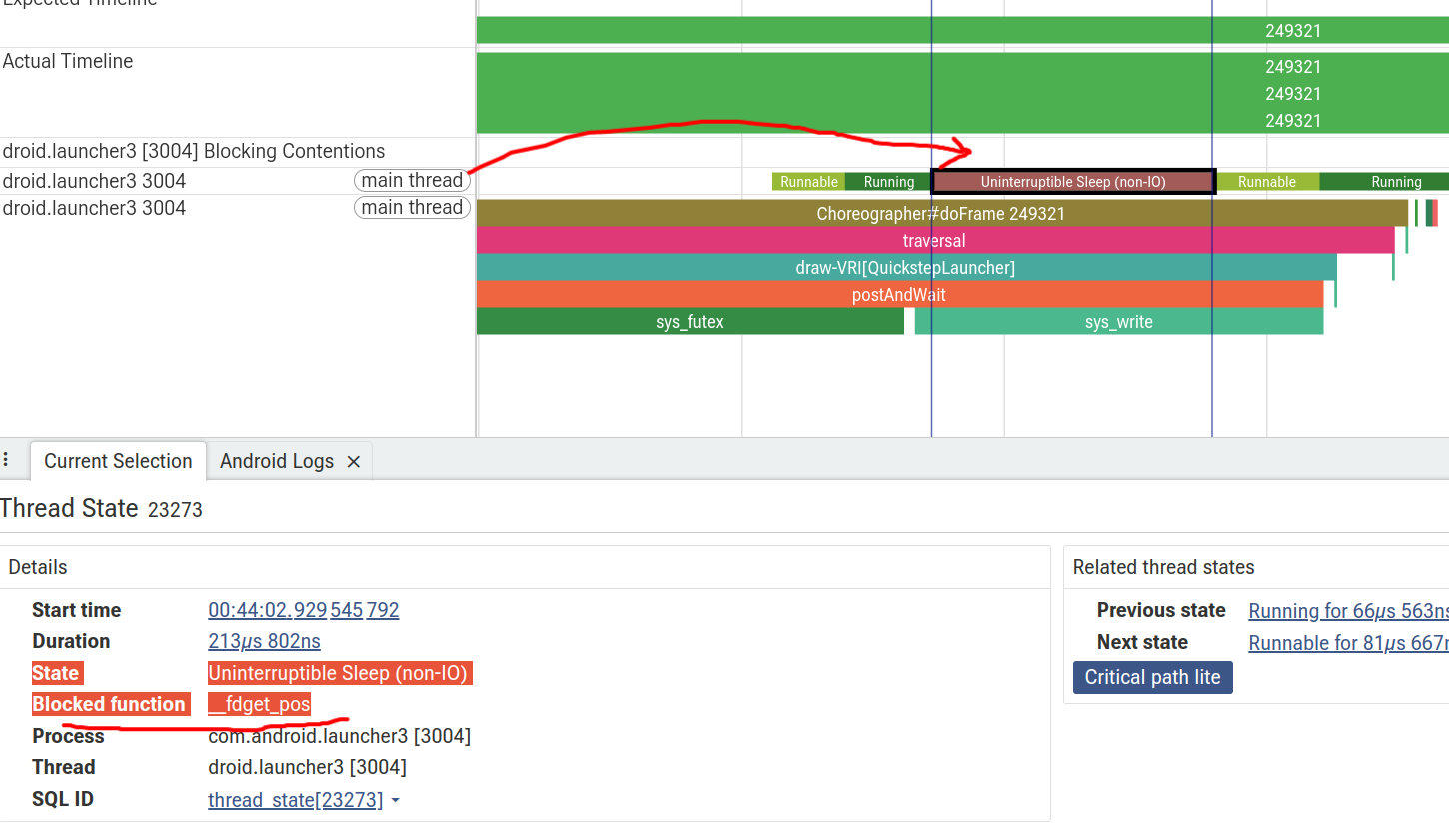The height and width of the screenshot is (840, 1449).
Task: Select the Running slice before Uninterruptible Sleep
Action: click(888, 182)
